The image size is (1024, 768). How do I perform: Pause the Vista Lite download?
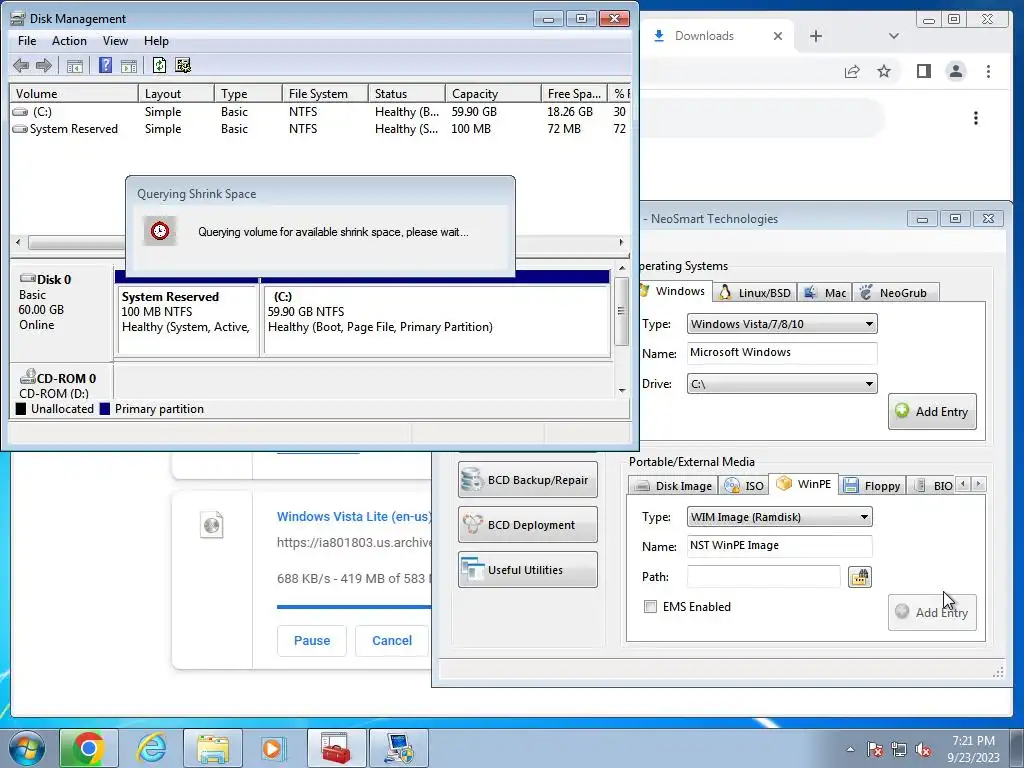[x=312, y=641]
